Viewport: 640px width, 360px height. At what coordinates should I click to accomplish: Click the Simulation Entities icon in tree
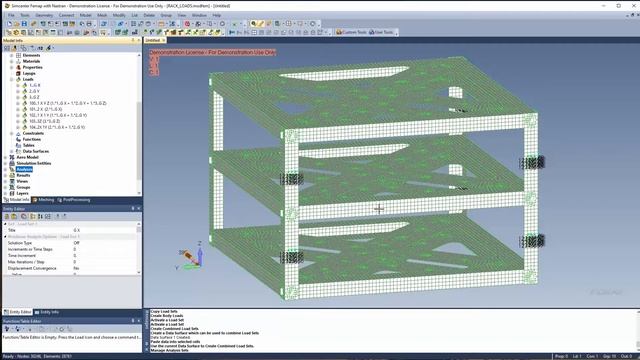coord(12,163)
